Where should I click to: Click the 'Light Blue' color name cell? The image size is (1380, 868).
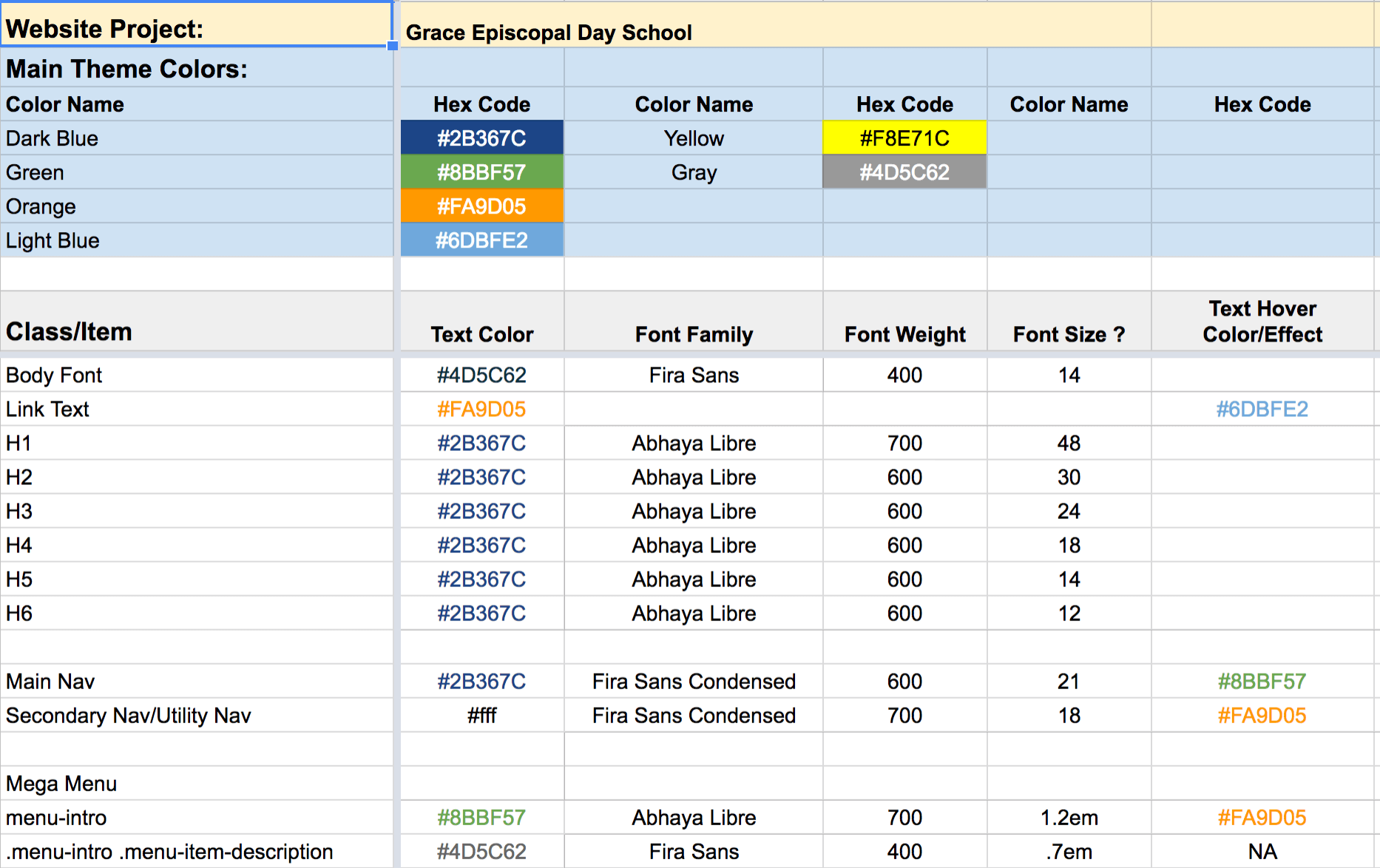[x=197, y=240]
